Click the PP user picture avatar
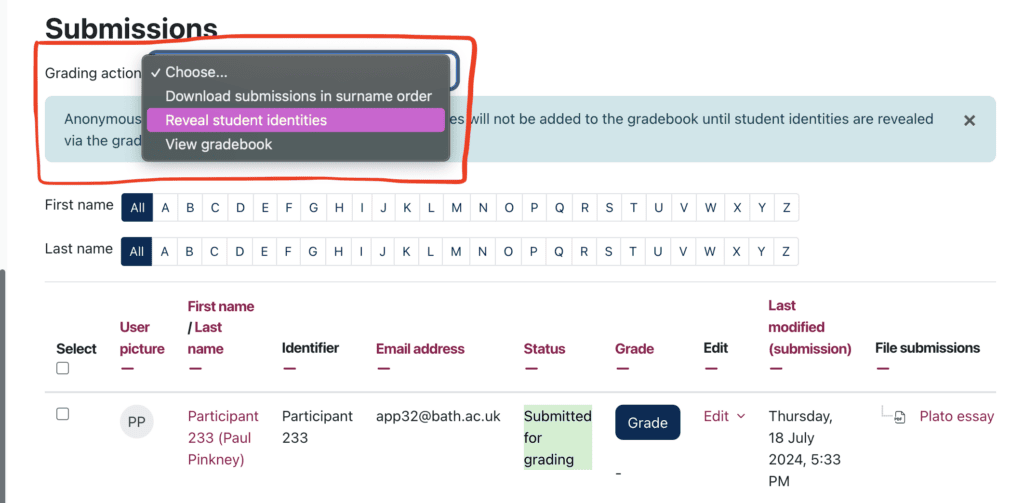The image size is (1024, 503). tap(137, 422)
